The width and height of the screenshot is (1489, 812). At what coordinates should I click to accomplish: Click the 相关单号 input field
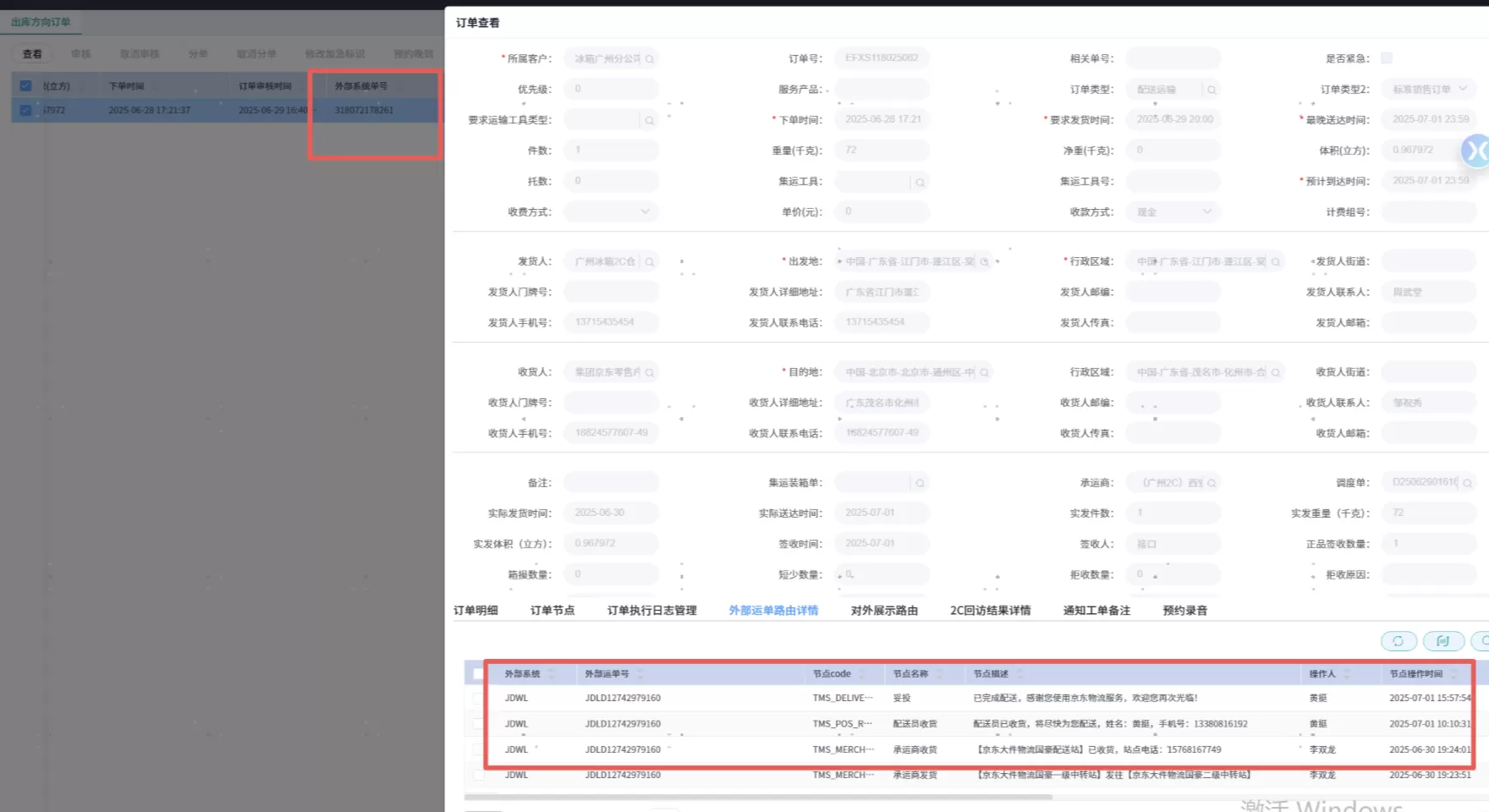pos(1173,58)
